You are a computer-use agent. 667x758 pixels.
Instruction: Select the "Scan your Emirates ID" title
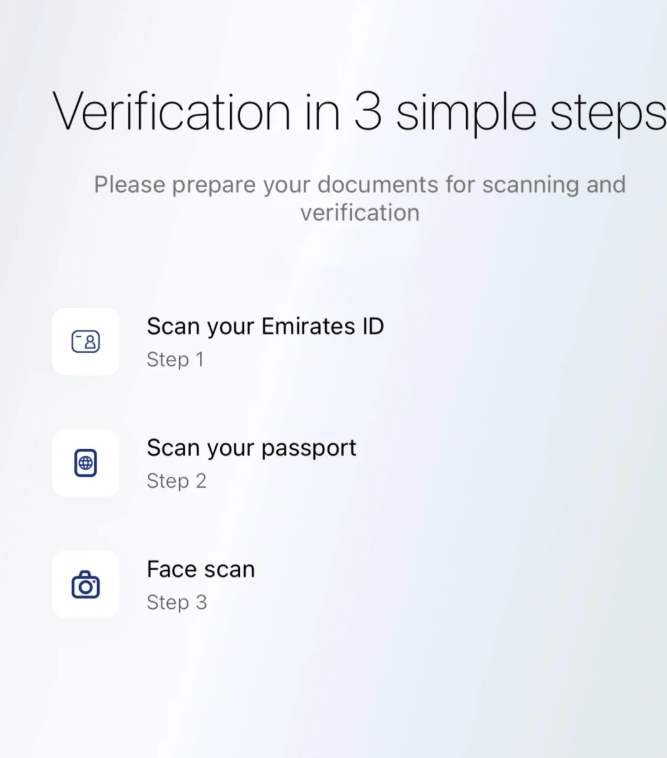coord(265,326)
